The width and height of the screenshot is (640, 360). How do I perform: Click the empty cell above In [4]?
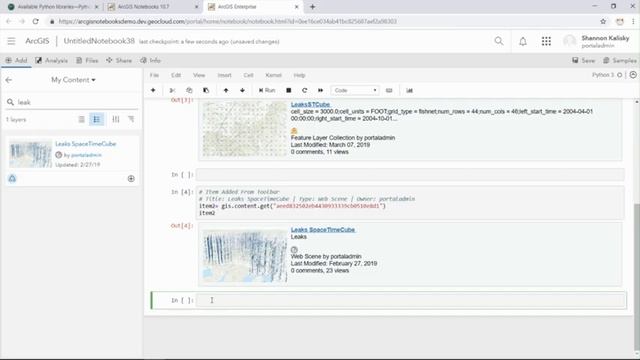410,175
